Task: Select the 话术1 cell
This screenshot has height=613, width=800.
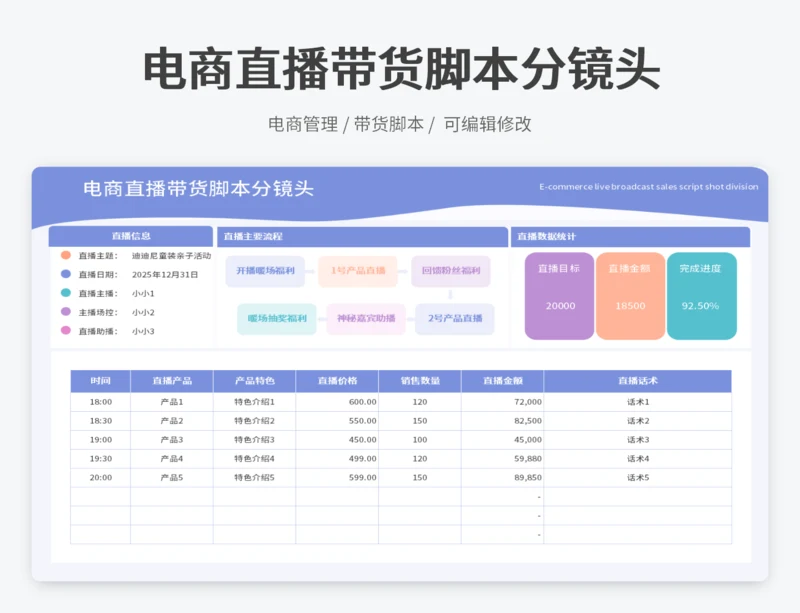Action: click(638, 402)
